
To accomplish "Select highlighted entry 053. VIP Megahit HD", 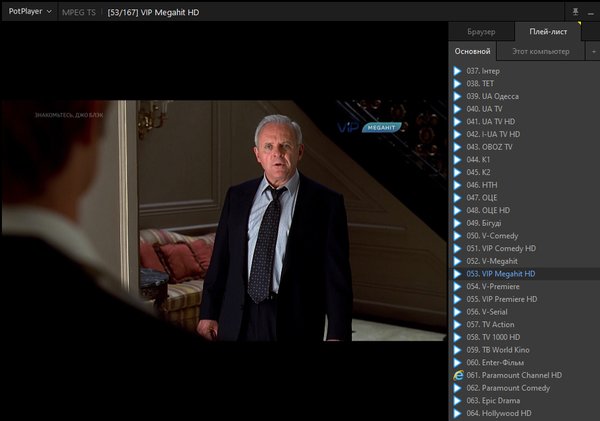I will 524,274.
